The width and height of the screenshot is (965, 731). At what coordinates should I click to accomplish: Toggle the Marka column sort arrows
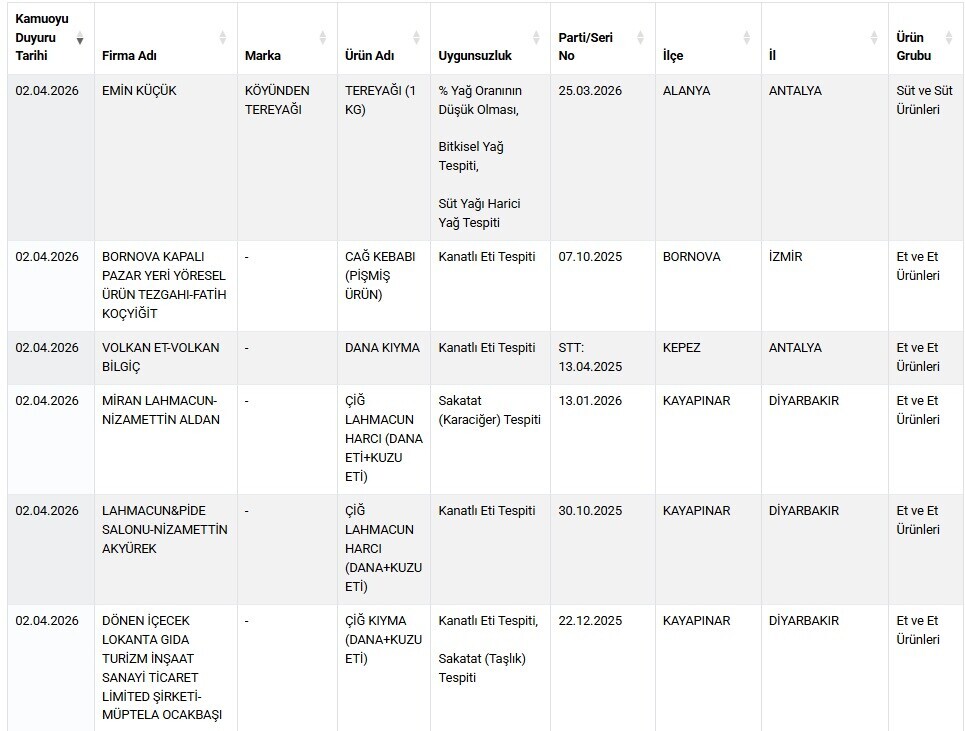click(x=322, y=38)
